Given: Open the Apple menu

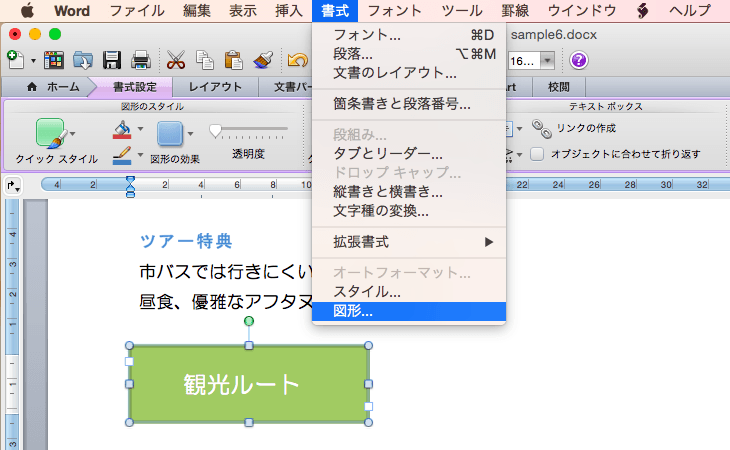Looking at the screenshot, I should point(27,10).
